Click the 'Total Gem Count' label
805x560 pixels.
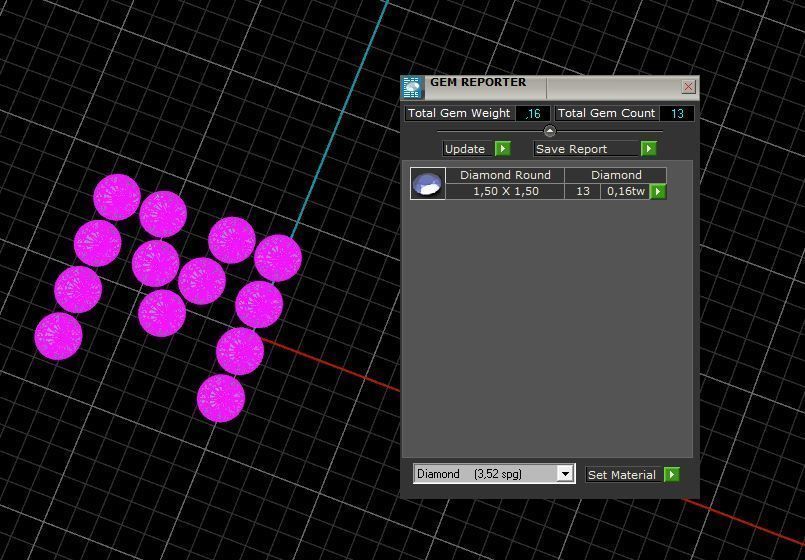[606, 113]
